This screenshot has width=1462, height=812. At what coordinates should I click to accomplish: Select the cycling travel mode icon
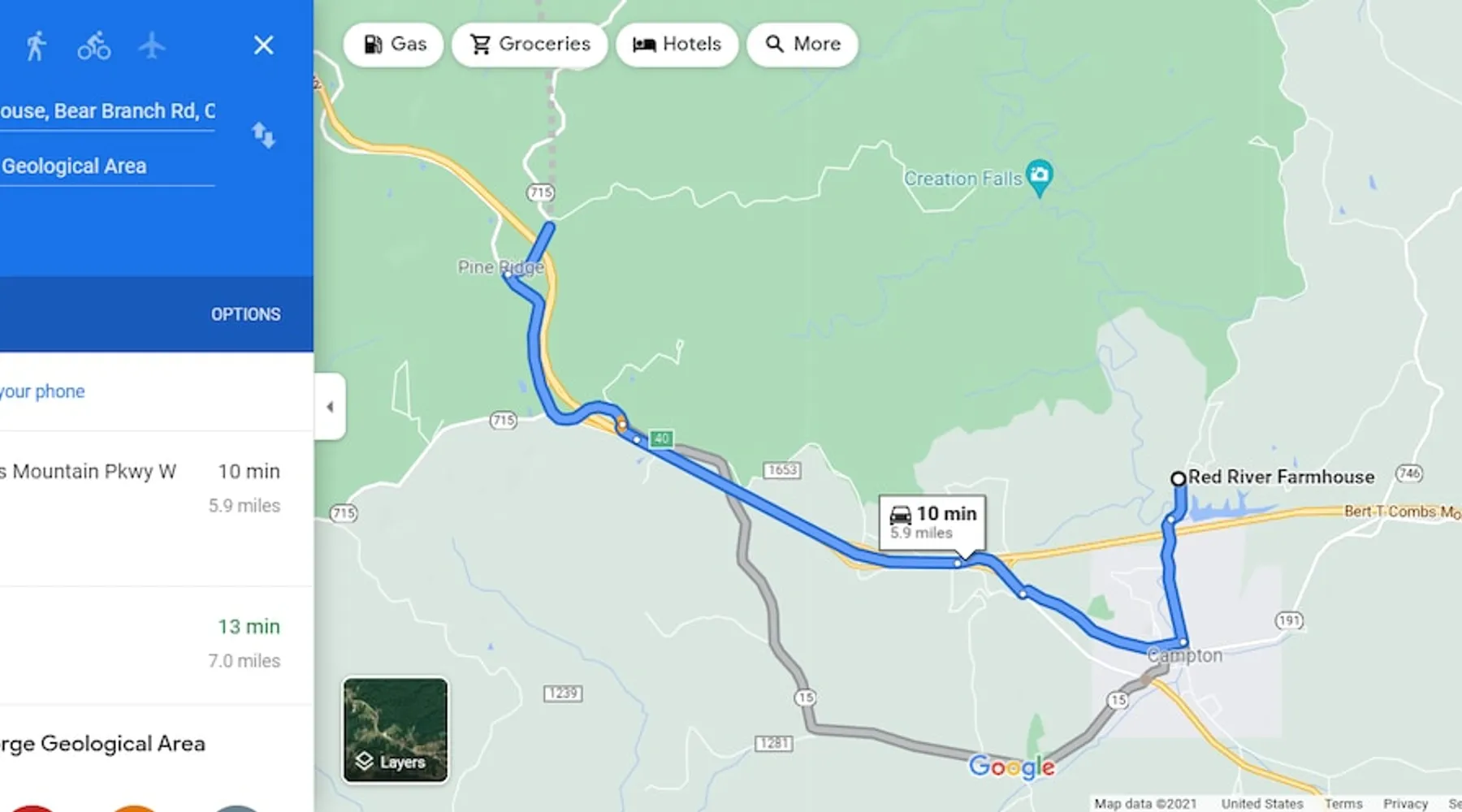point(94,46)
